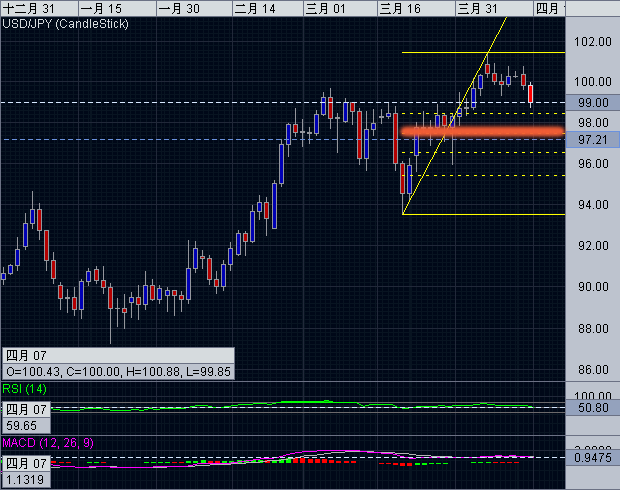
Task: Select the orange highlighted resistance band
Action: click(482, 132)
